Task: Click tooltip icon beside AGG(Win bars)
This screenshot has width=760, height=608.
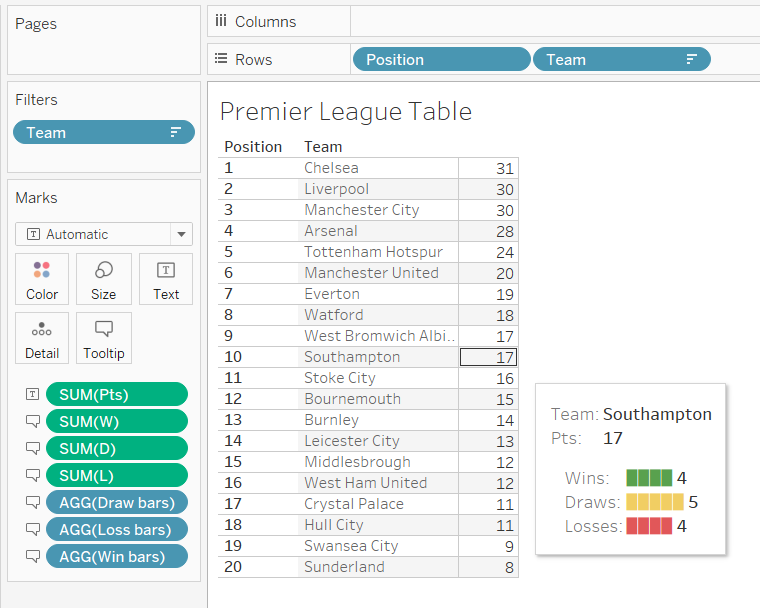Action: 33,556
